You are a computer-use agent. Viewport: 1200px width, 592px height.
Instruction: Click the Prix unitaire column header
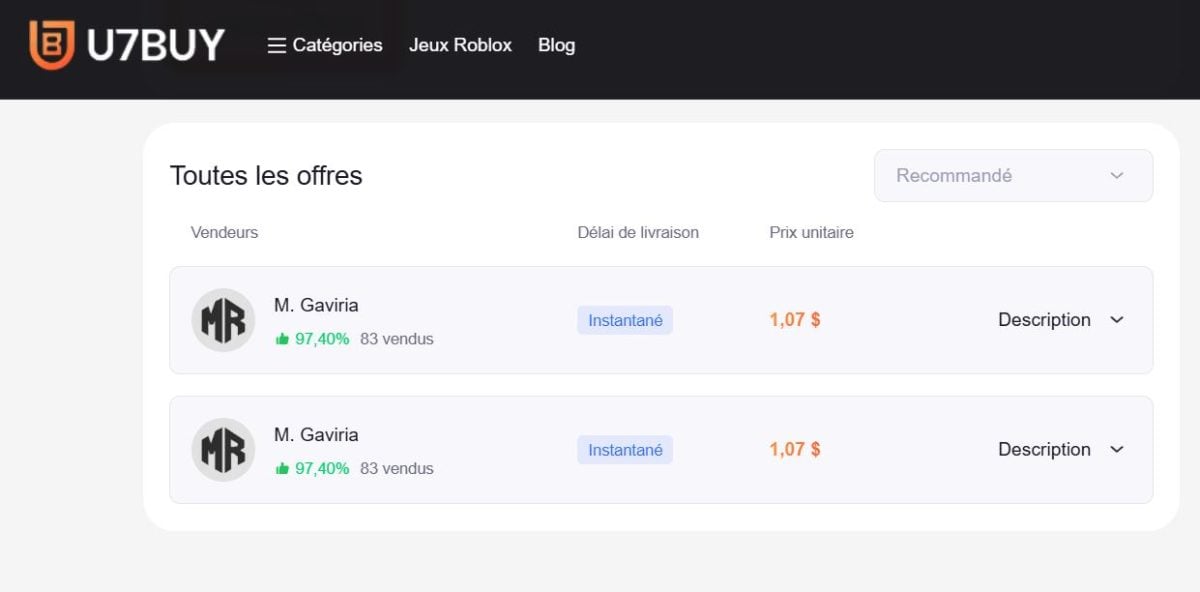[811, 232]
